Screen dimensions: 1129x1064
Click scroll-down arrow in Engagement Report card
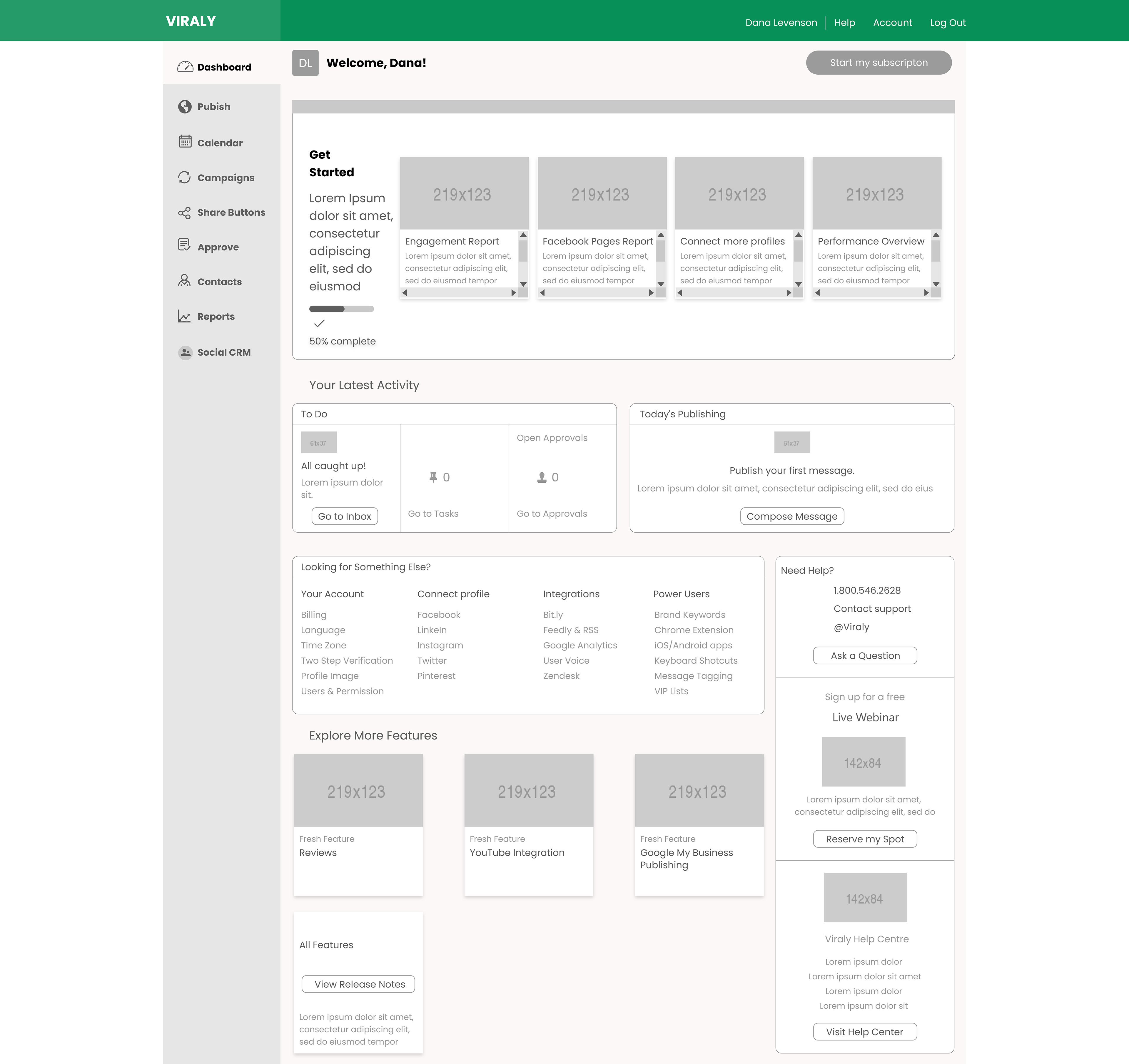pyautogui.click(x=523, y=284)
